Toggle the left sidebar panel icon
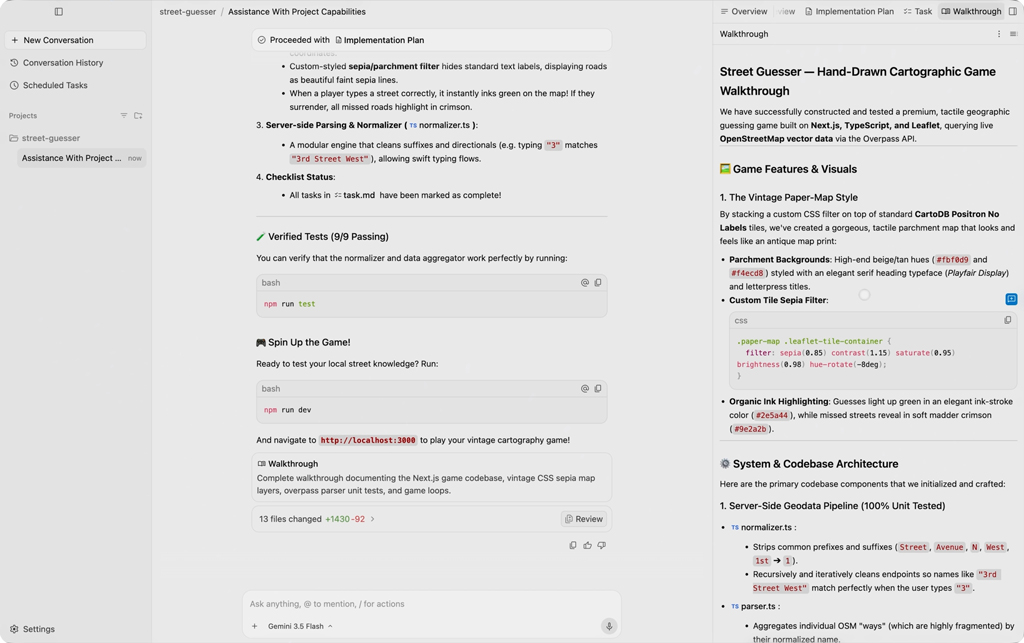 pos(59,11)
